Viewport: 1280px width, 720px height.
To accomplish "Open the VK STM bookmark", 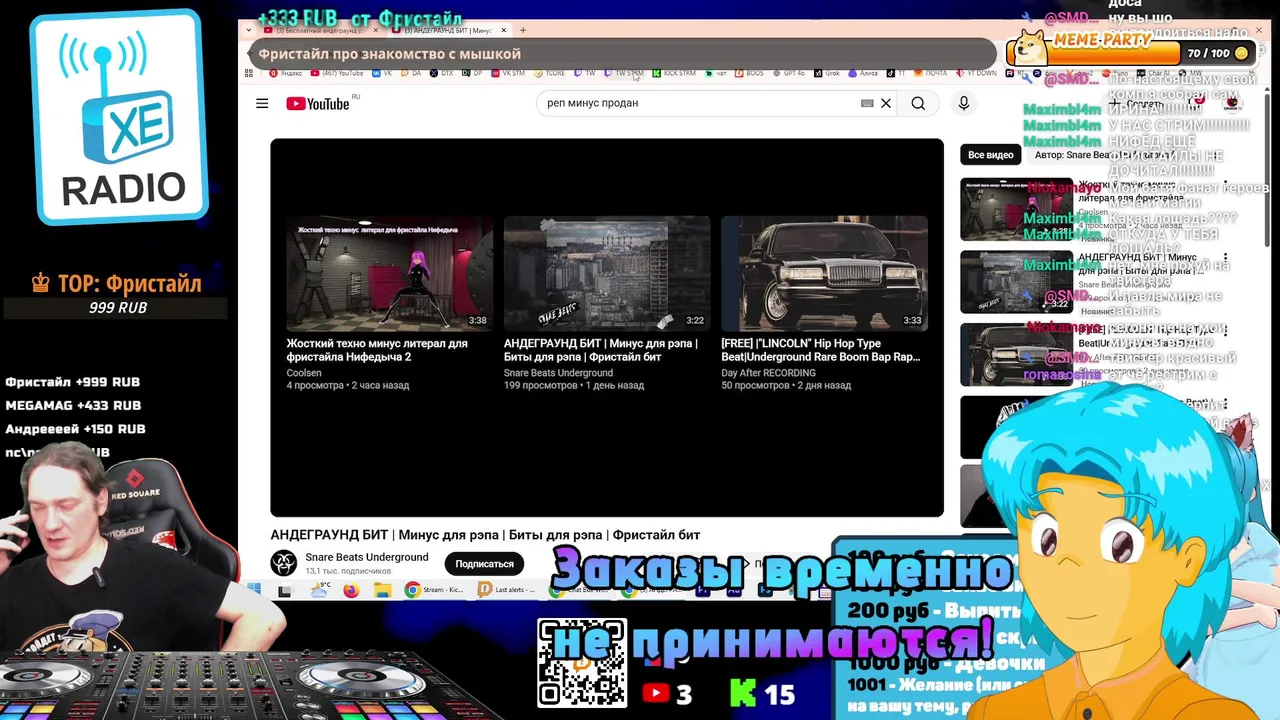I will (x=508, y=73).
